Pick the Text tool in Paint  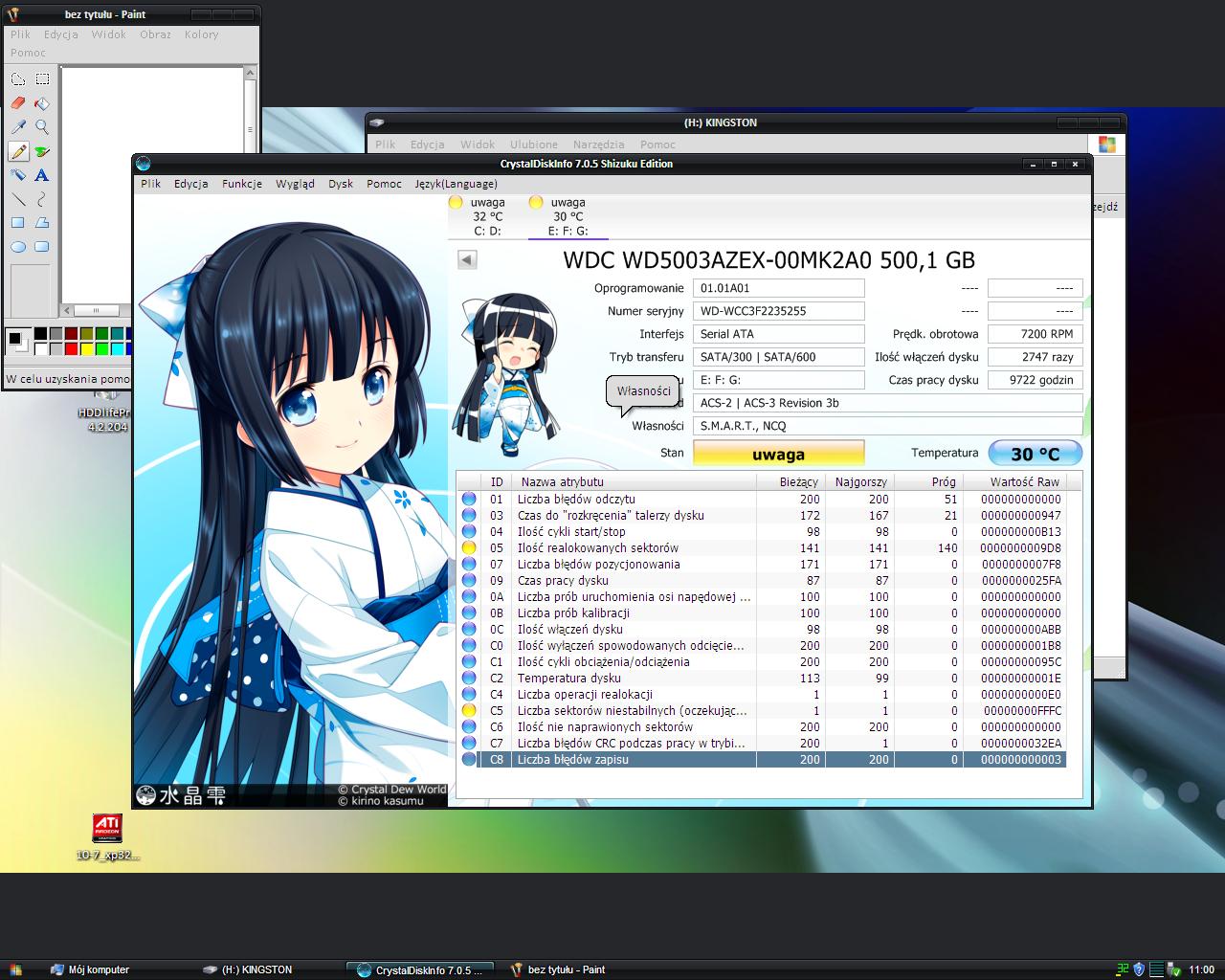42,175
